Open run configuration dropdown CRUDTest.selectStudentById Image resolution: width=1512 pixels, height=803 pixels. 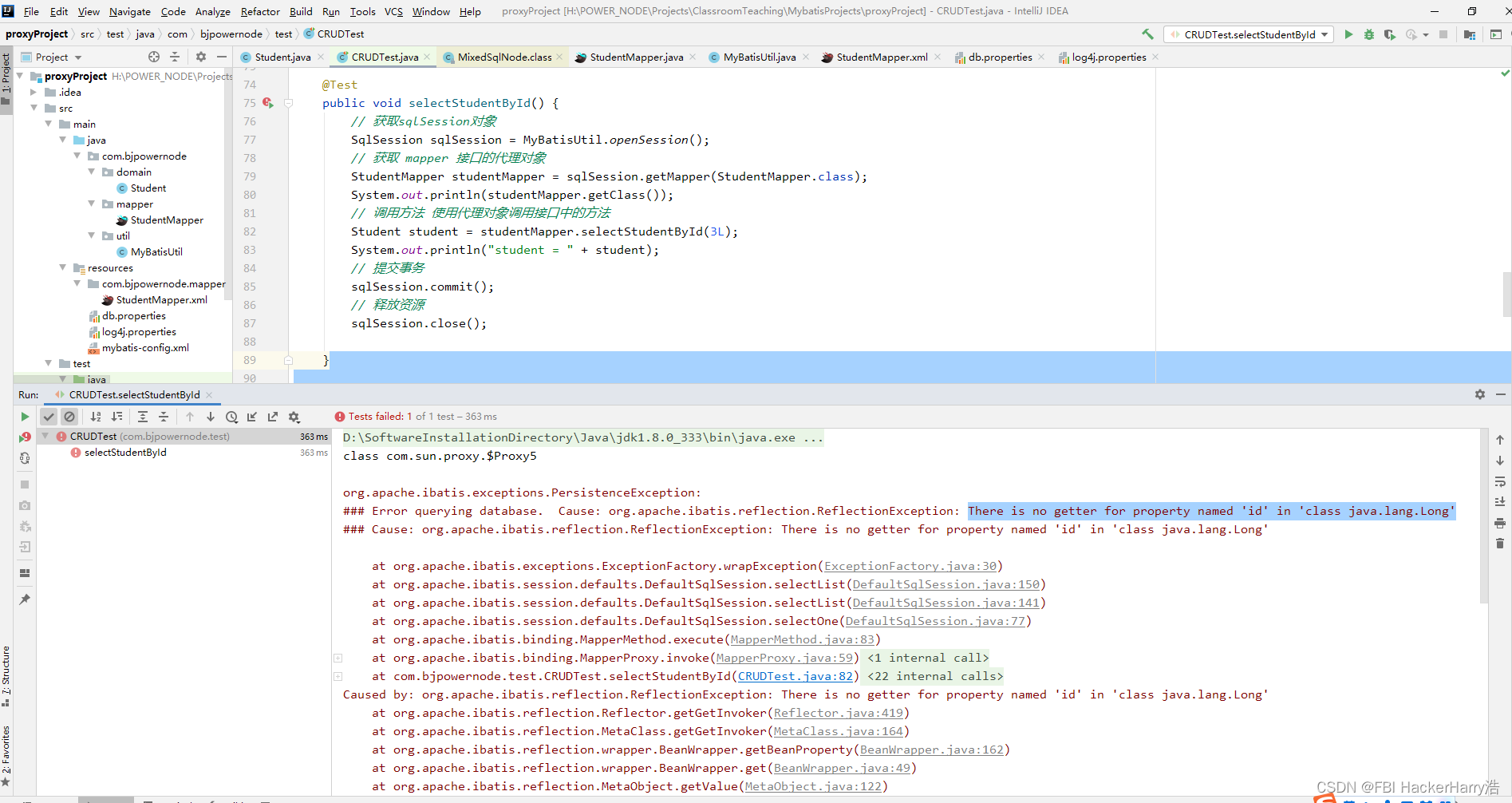(1249, 34)
